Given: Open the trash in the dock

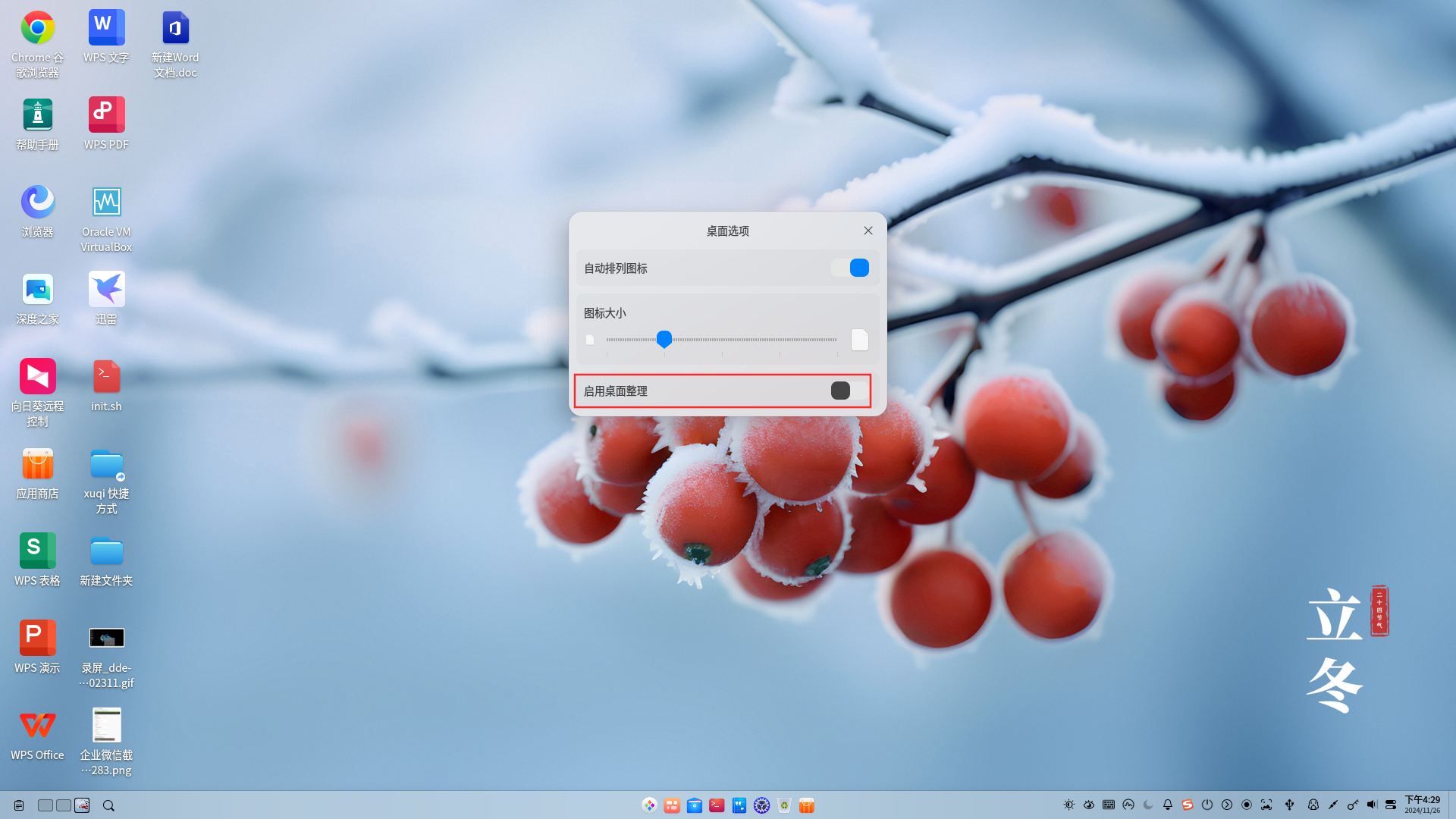Looking at the screenshot, I should pyautogui.click(x=784, y=805).
